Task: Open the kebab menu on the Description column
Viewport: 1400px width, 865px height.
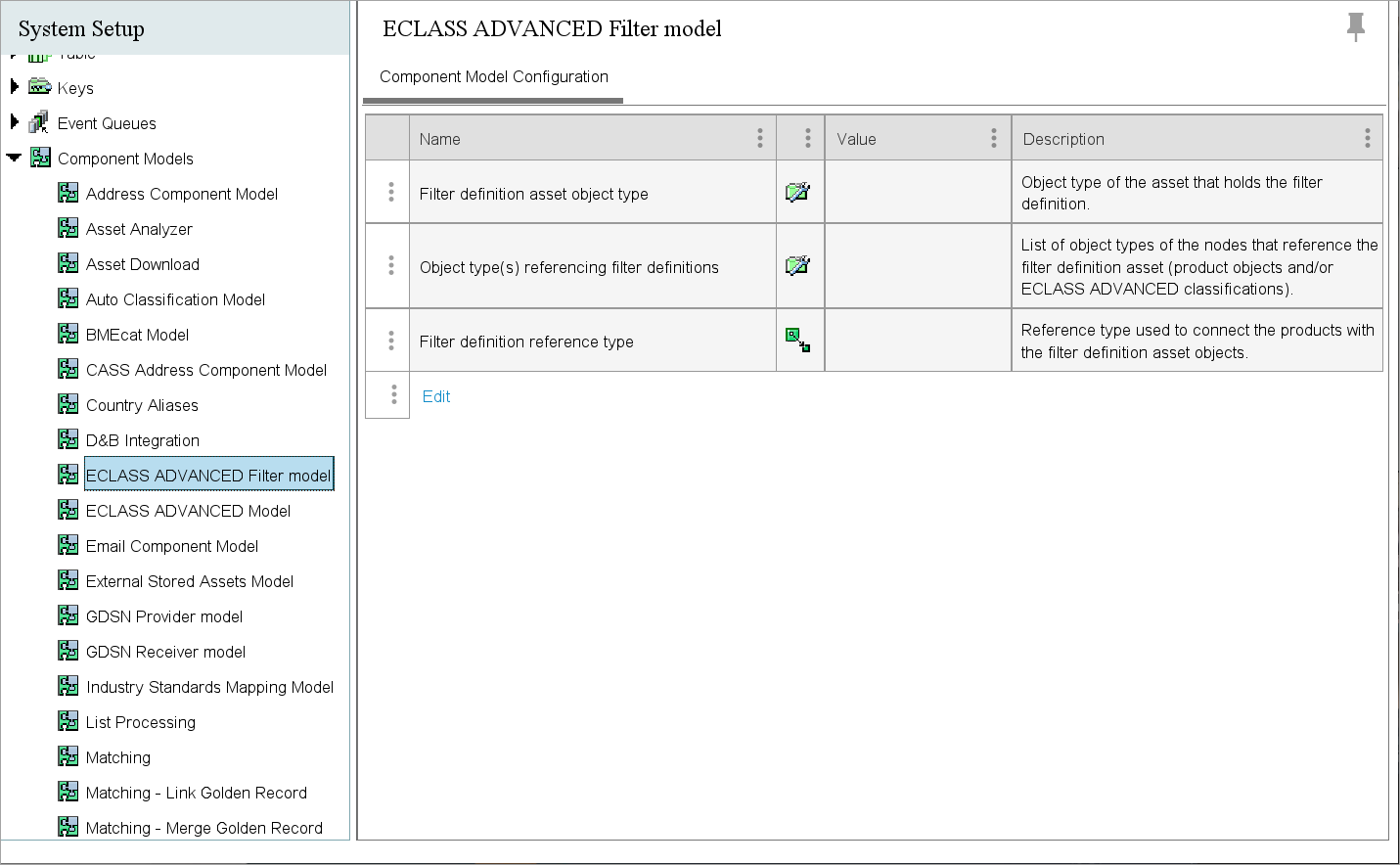Action: click(1367, 138)
